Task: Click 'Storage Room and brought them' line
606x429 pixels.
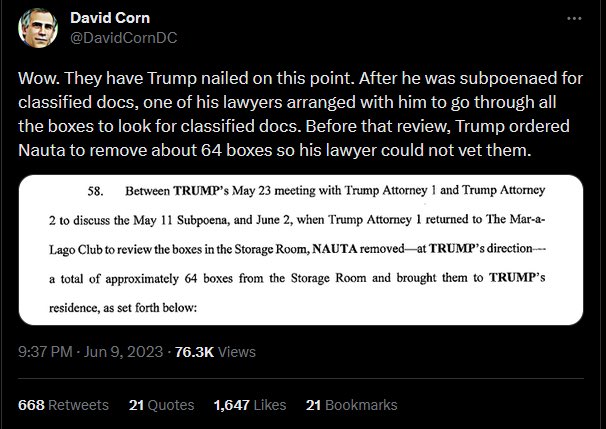Action: click(297, 278)
